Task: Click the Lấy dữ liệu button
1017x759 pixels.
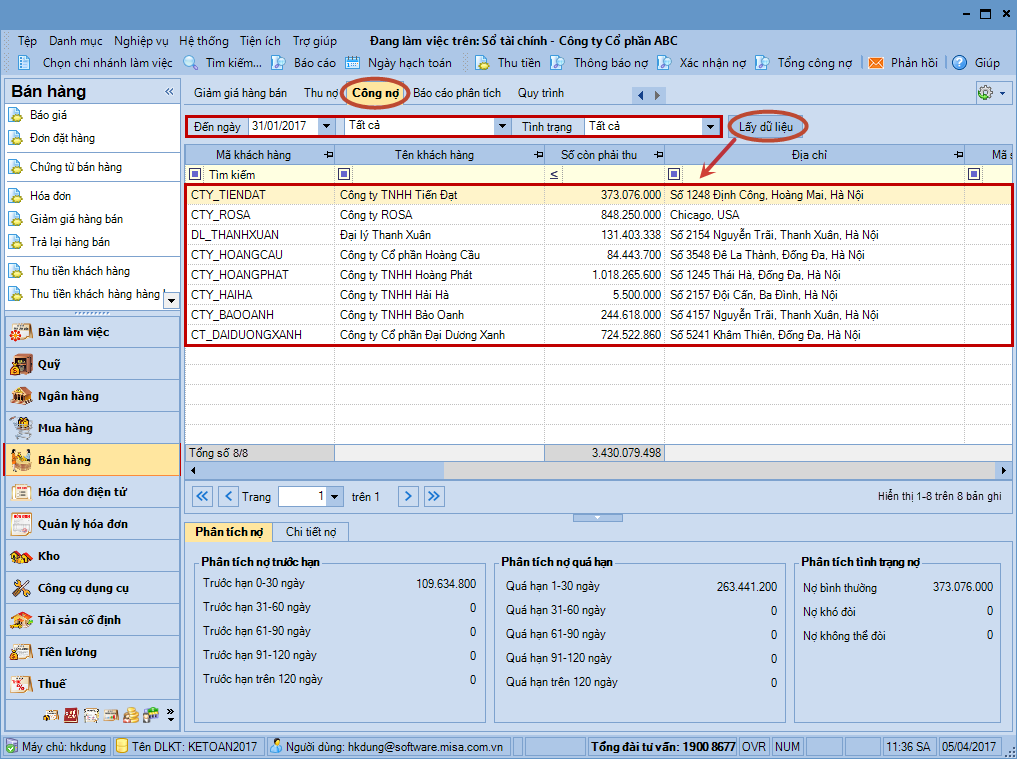Action: (766, 126)
